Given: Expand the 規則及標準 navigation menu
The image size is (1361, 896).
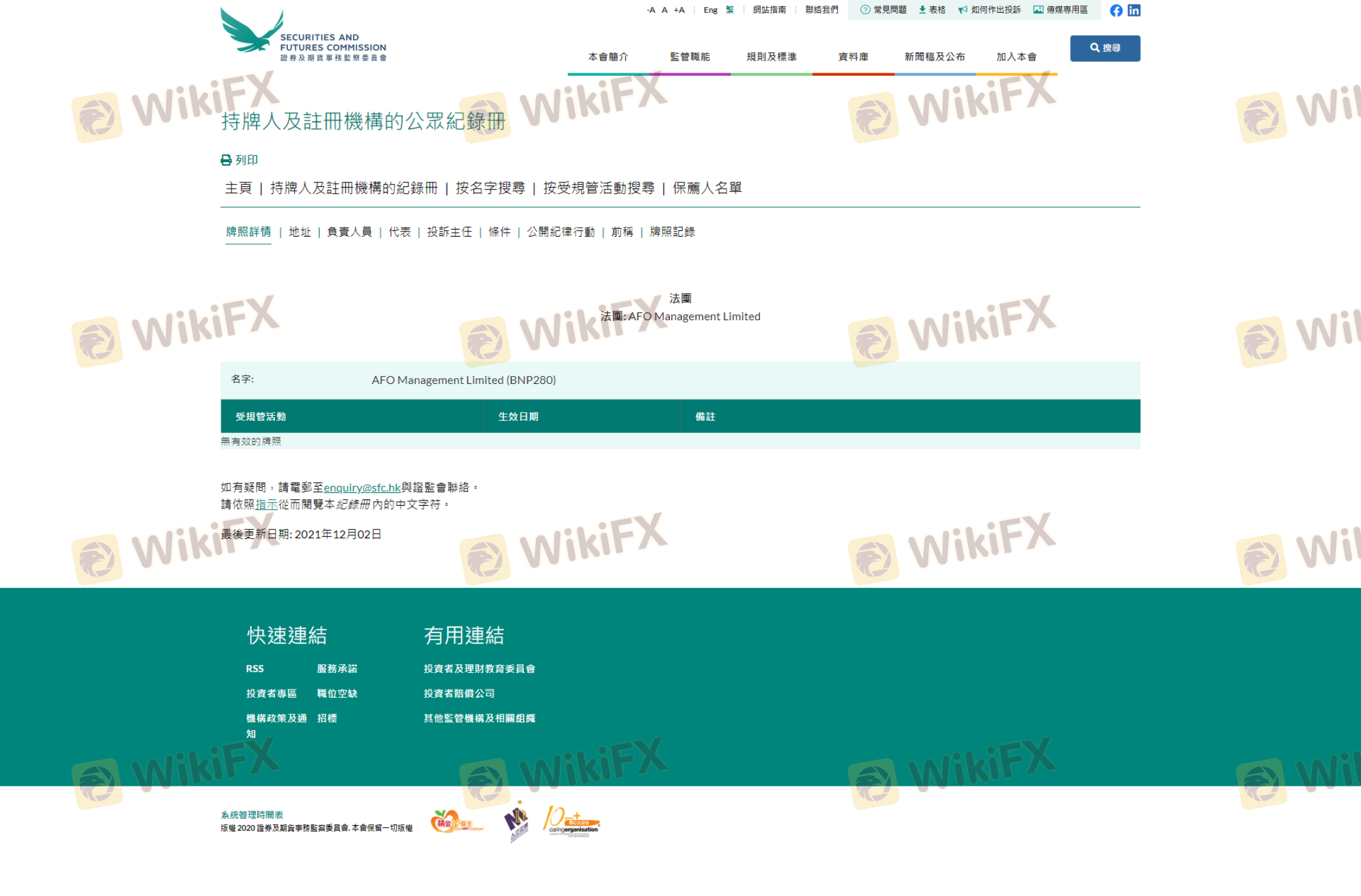Looking at the screenshot, I should [x=771, y=57].
